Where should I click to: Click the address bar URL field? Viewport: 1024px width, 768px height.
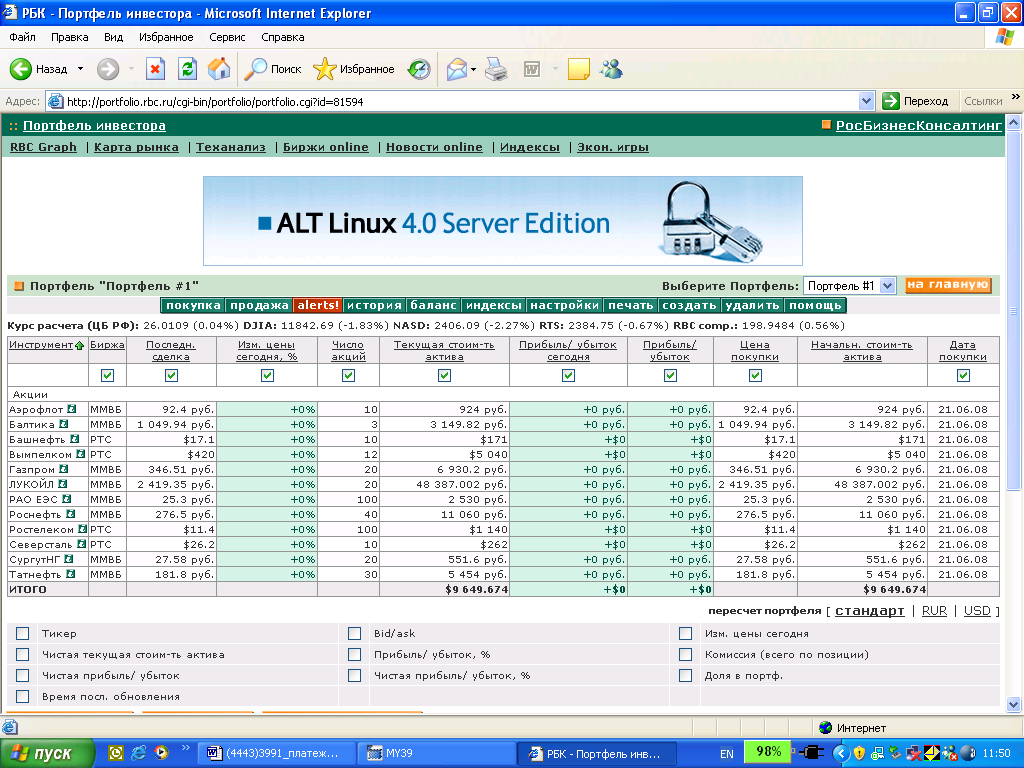[450, 101]
